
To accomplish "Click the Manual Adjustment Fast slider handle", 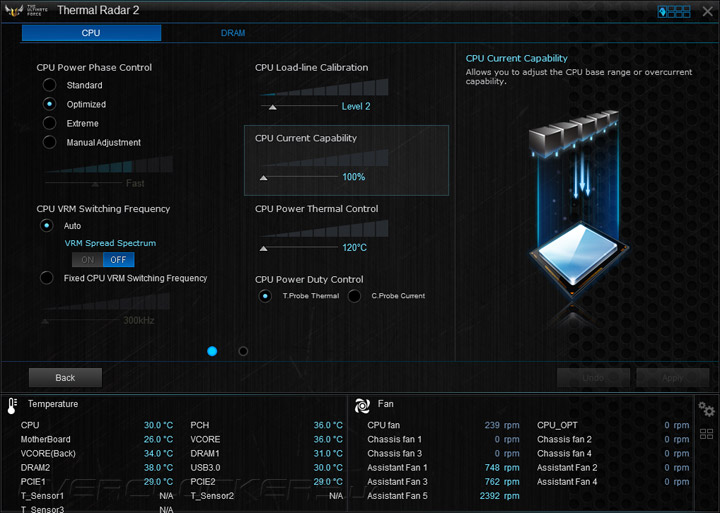I will (x=95, y=184).
